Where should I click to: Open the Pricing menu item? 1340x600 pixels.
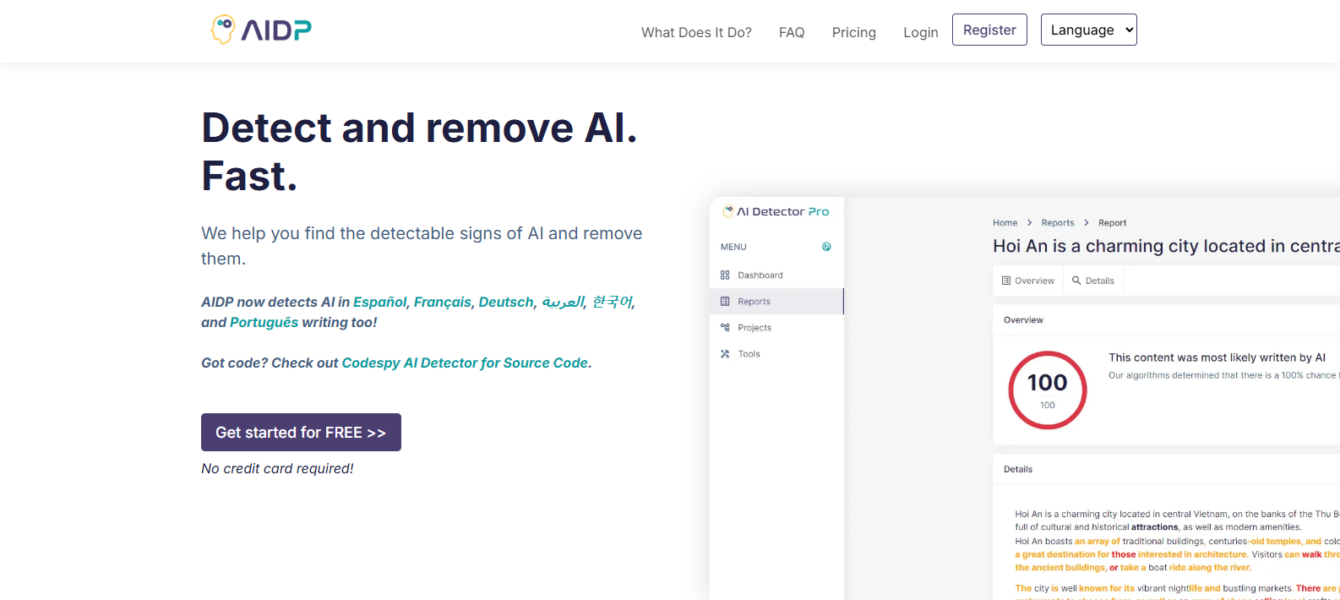coord(853,32)
